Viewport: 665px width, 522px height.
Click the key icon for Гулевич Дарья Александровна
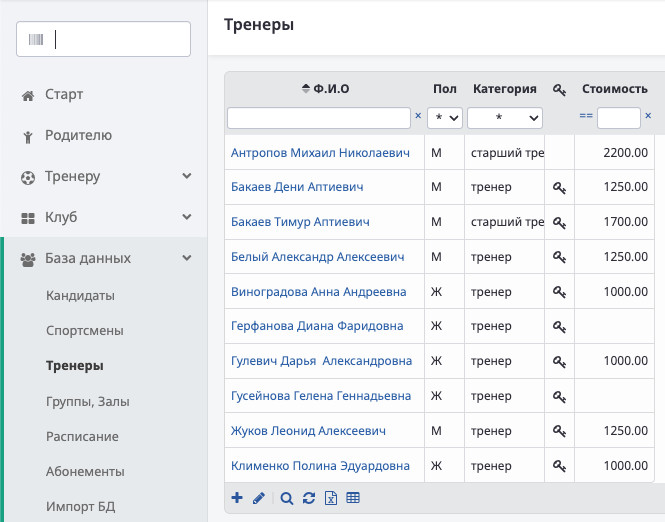pos(559,361)
